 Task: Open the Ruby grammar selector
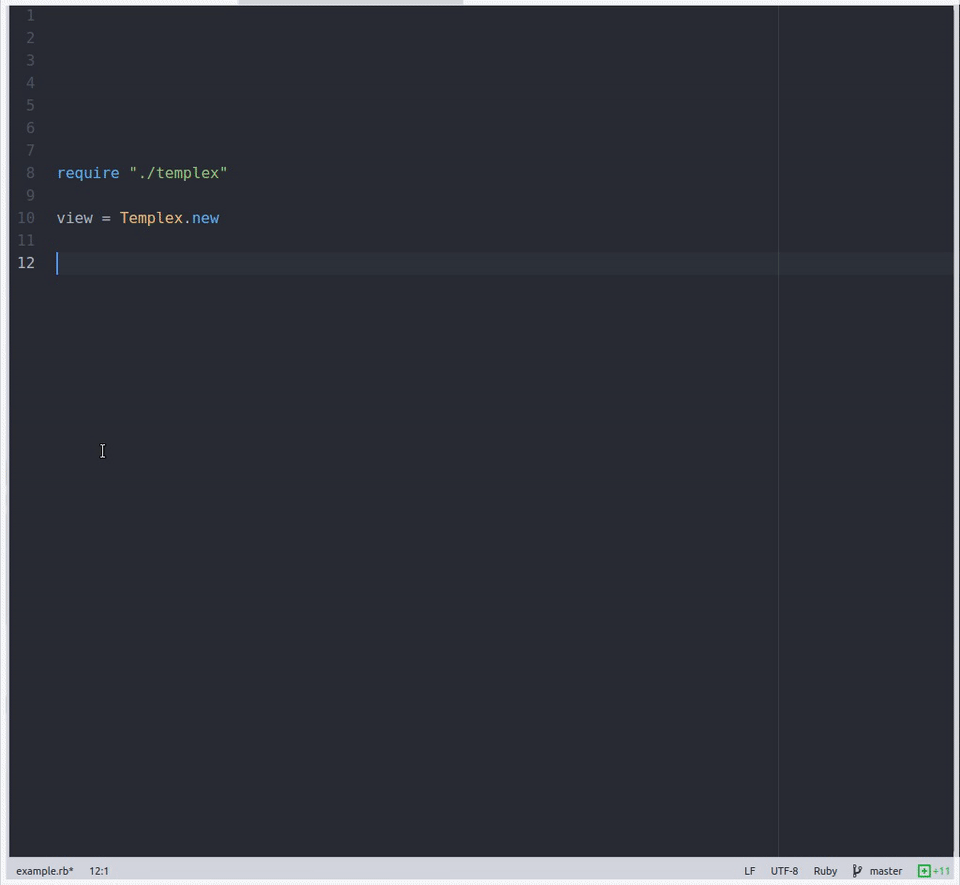click(825, 871)
